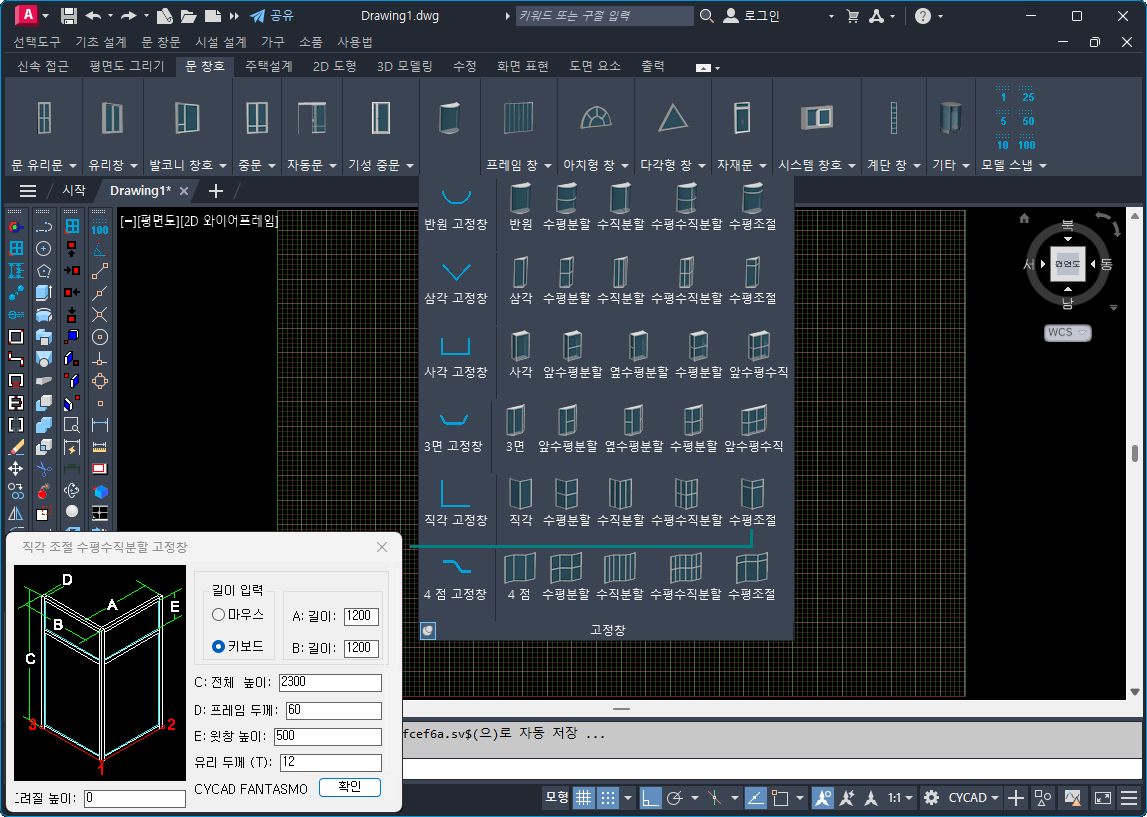Image resolution: width=1147 pixels, height=817 pixels.
Task: Toggle the grid display in status bar
Action: click(583, 798)
